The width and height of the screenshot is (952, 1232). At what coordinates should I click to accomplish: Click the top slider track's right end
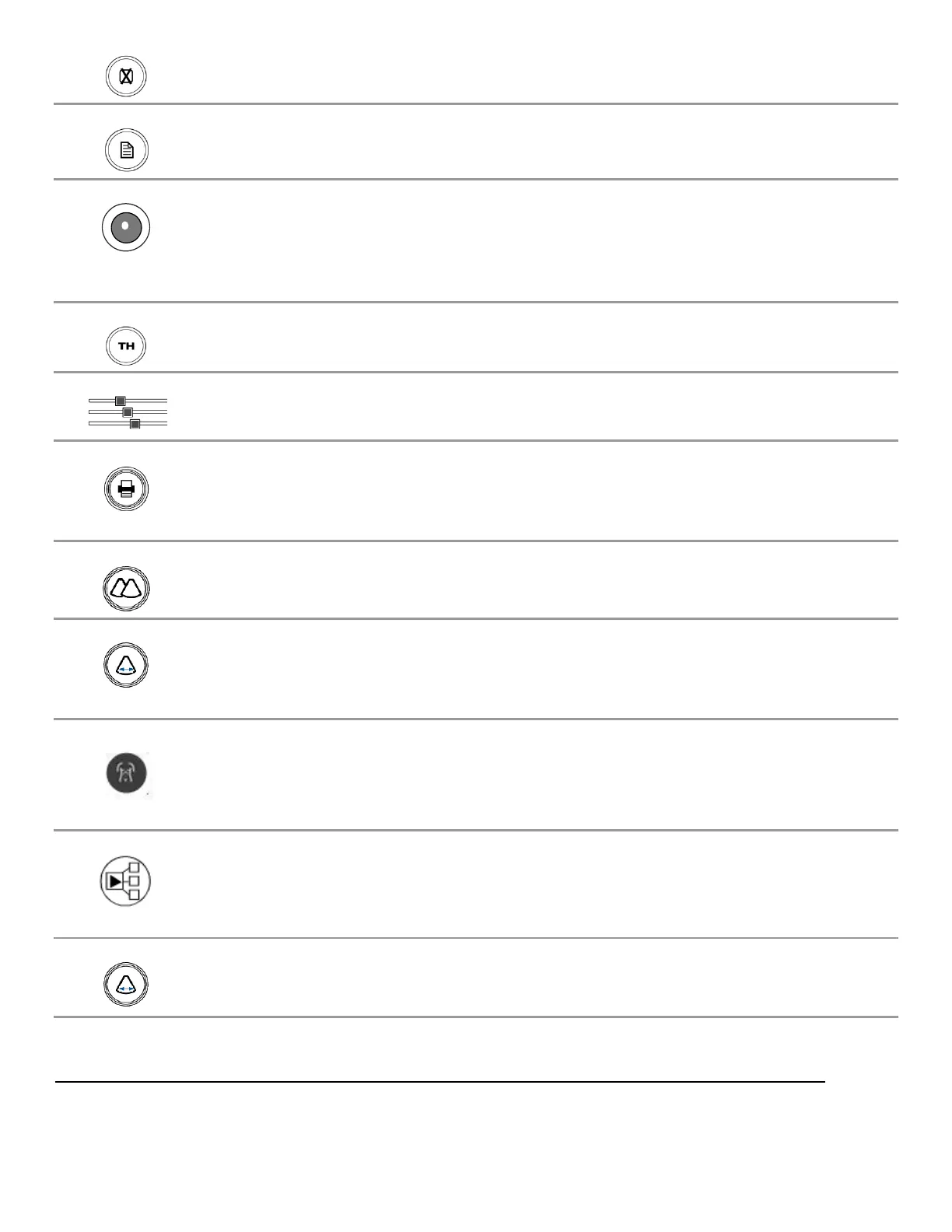pyautogui.click(x=164, y=401)
